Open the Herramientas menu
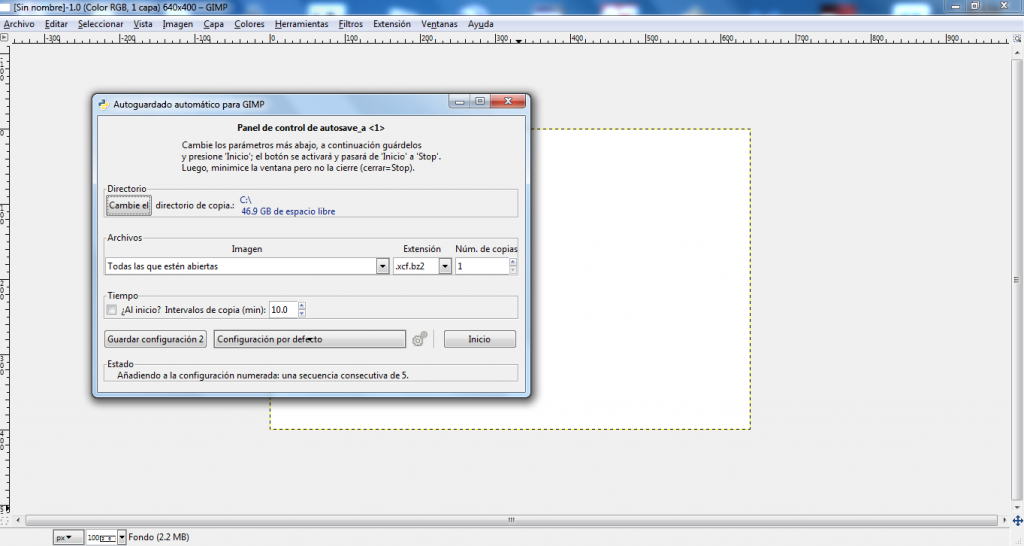The width and height of the screenshot is (1024, 546). click(301, 24)
